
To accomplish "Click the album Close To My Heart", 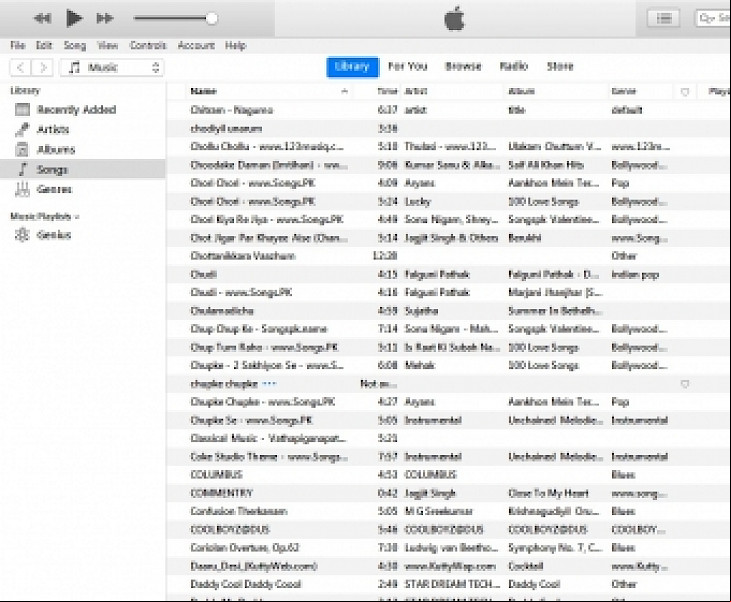I will [x=548, y=493].
